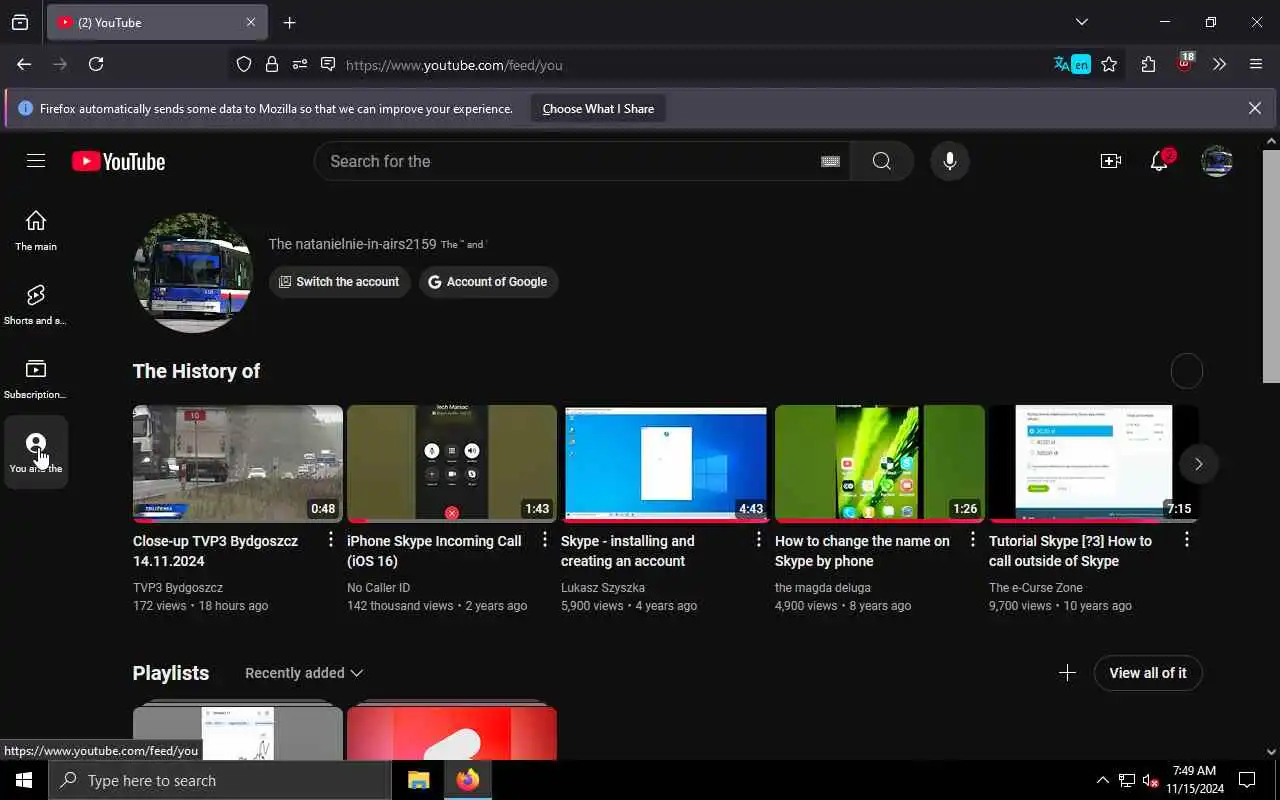
Task: Play Skype installing and creating account thumbnail
Action: click(x=666, y=464)
